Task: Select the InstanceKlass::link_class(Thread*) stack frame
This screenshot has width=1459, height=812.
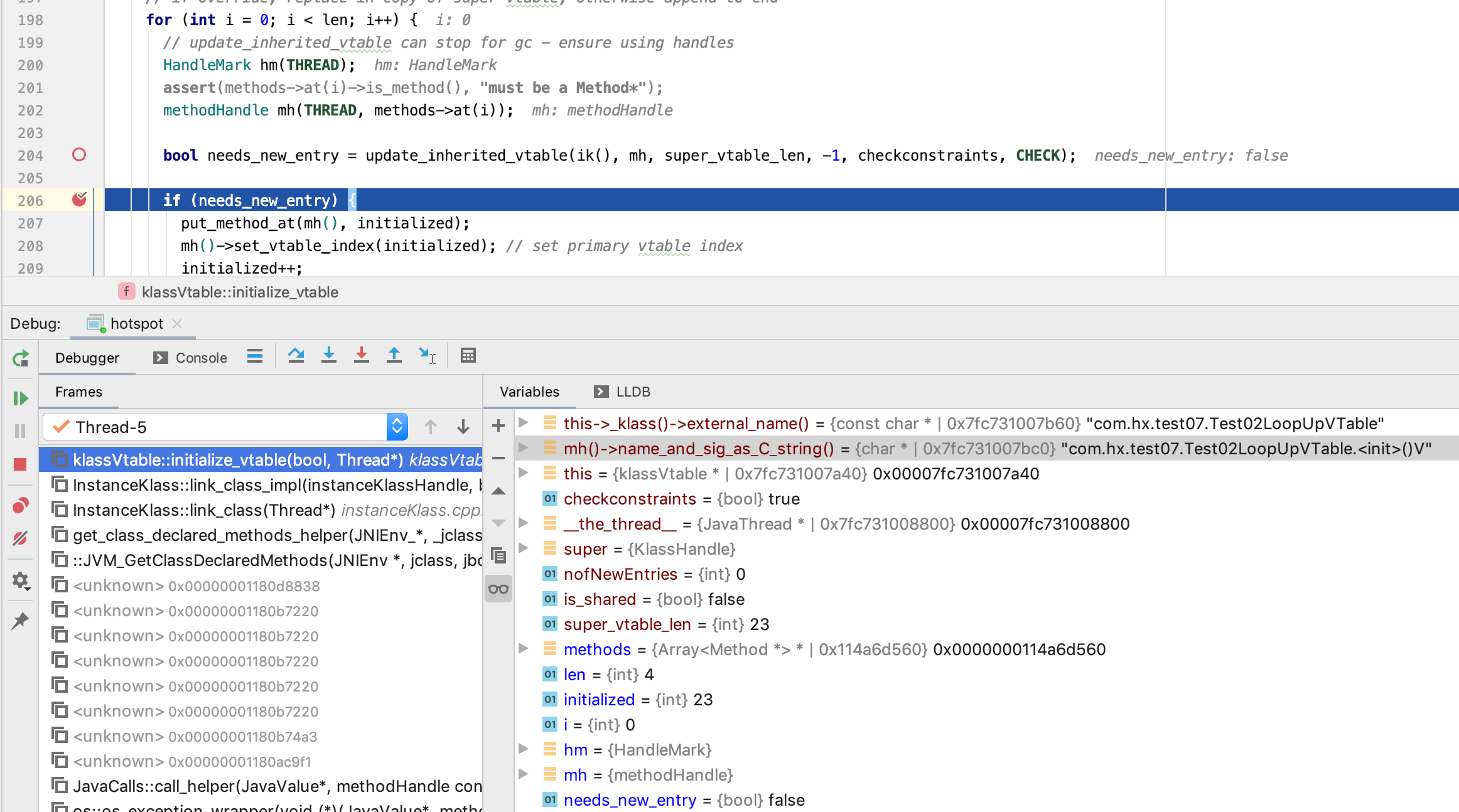Action: point(203,510)
